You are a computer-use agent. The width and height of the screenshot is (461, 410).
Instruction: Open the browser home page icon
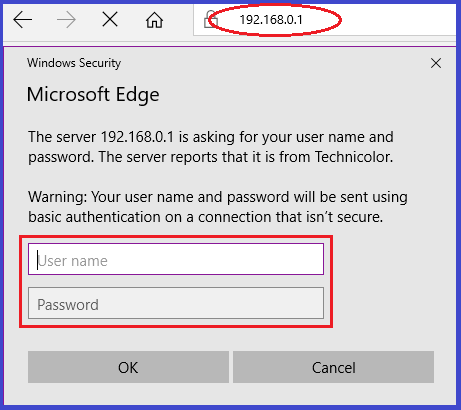(154, 20)
